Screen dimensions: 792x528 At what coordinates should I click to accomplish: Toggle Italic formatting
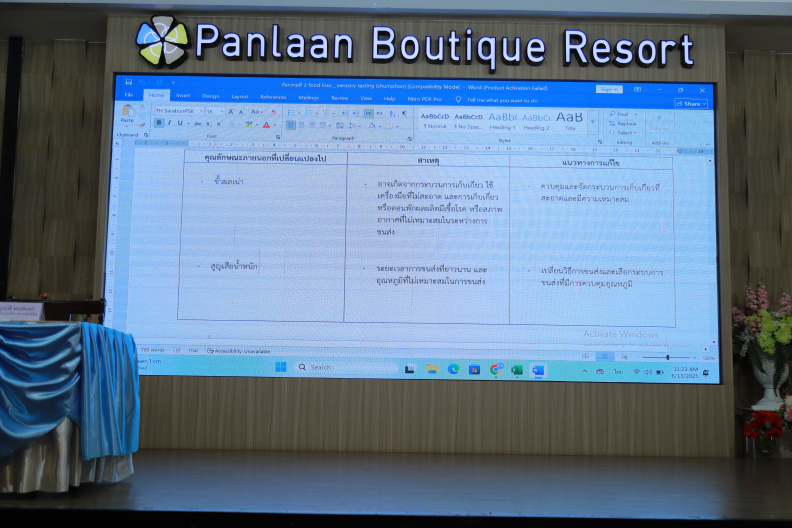(170, 123)
